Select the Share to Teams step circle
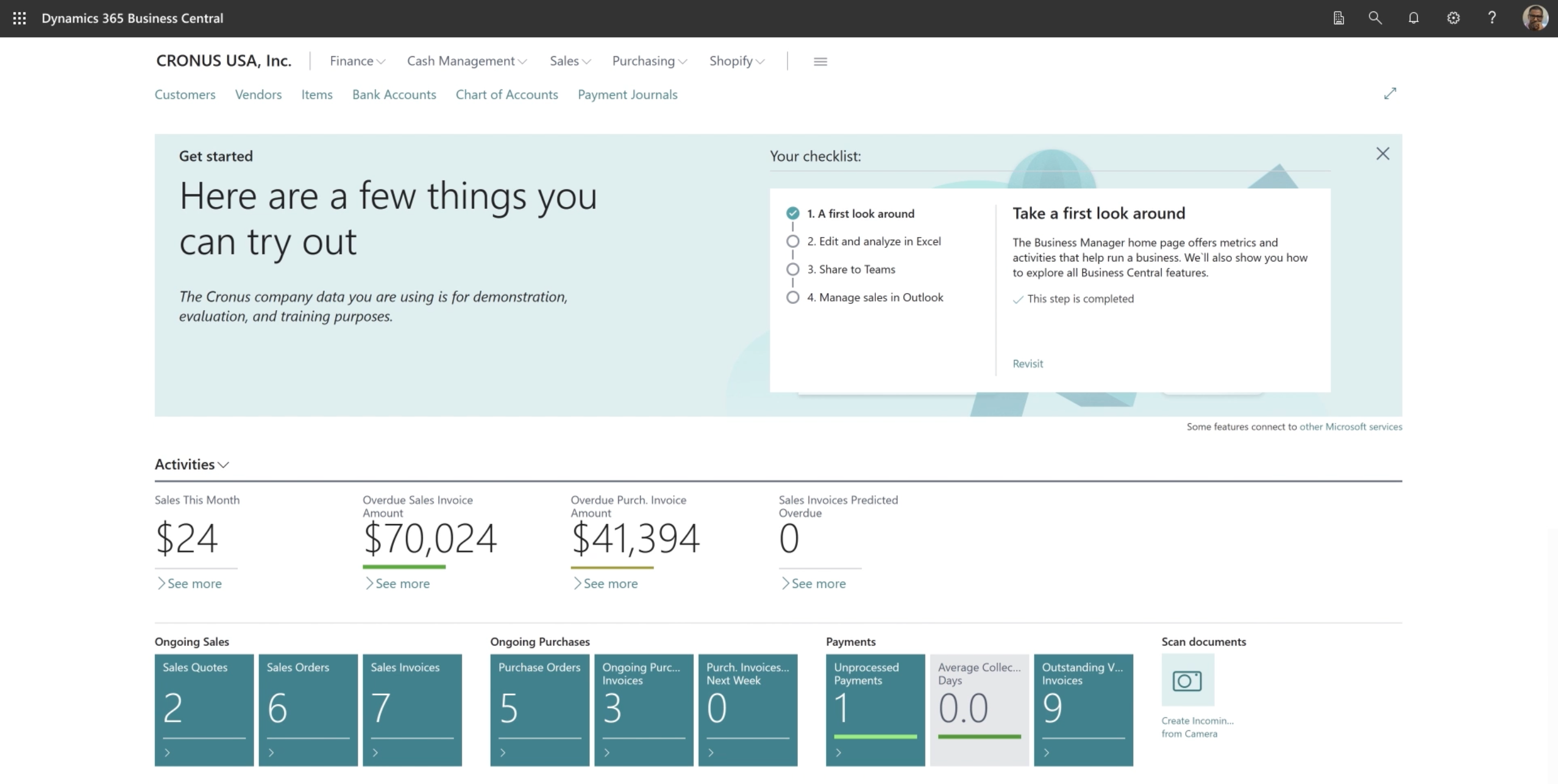Screen dimensions: 1558x784 point(792,269)
